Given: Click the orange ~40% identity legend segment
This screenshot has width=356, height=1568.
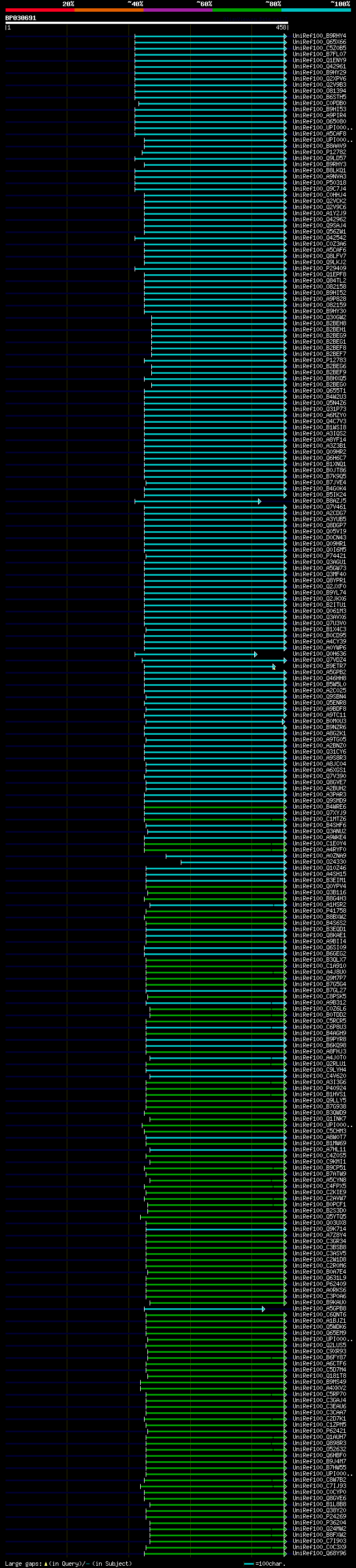Looking at the screenshot, I should (109, 10).
